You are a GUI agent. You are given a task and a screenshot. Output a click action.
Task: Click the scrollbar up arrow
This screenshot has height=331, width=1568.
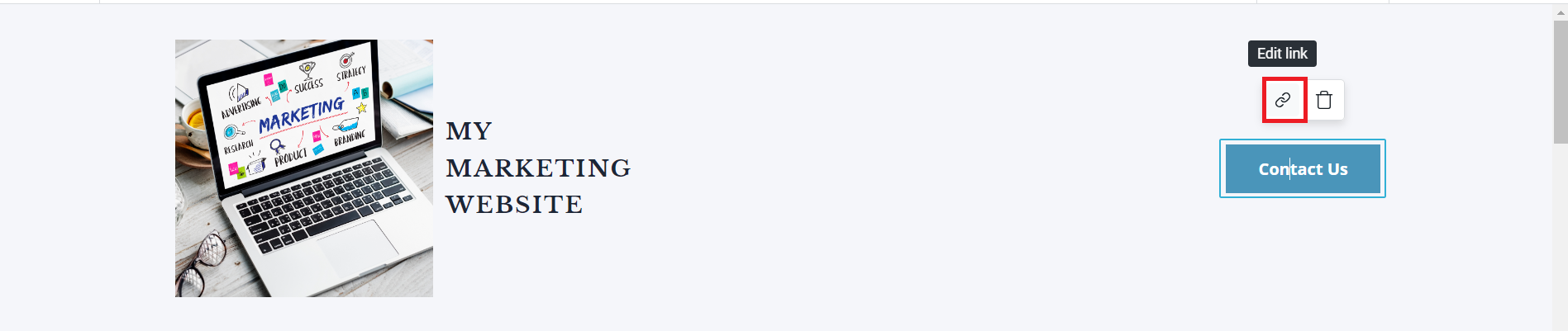click(1561, 12)
